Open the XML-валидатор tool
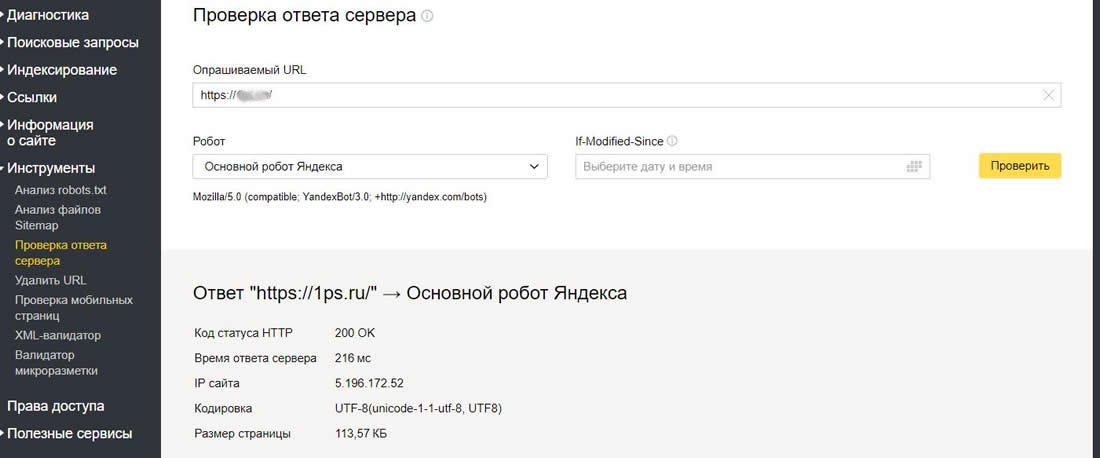1100x458 pixels. pyautogui.click(x=57, y=335)
